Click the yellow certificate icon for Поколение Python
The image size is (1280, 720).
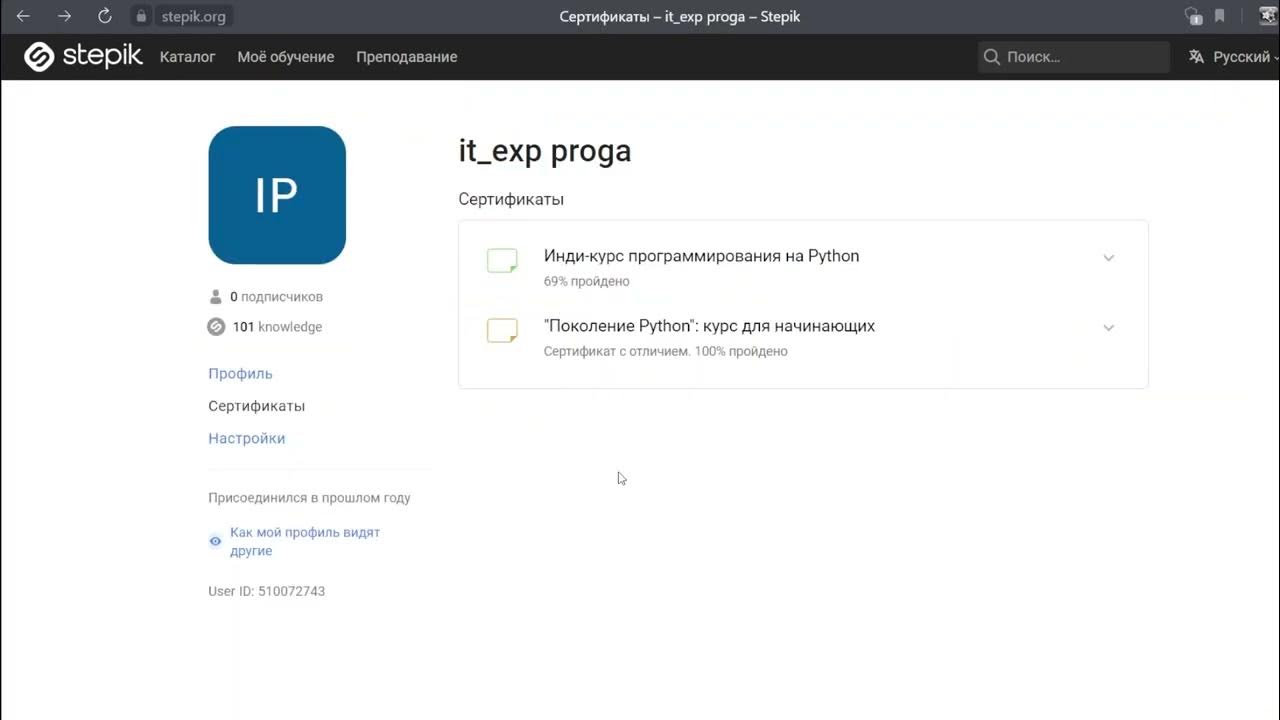pyautogui.click(x=502, y=331)
